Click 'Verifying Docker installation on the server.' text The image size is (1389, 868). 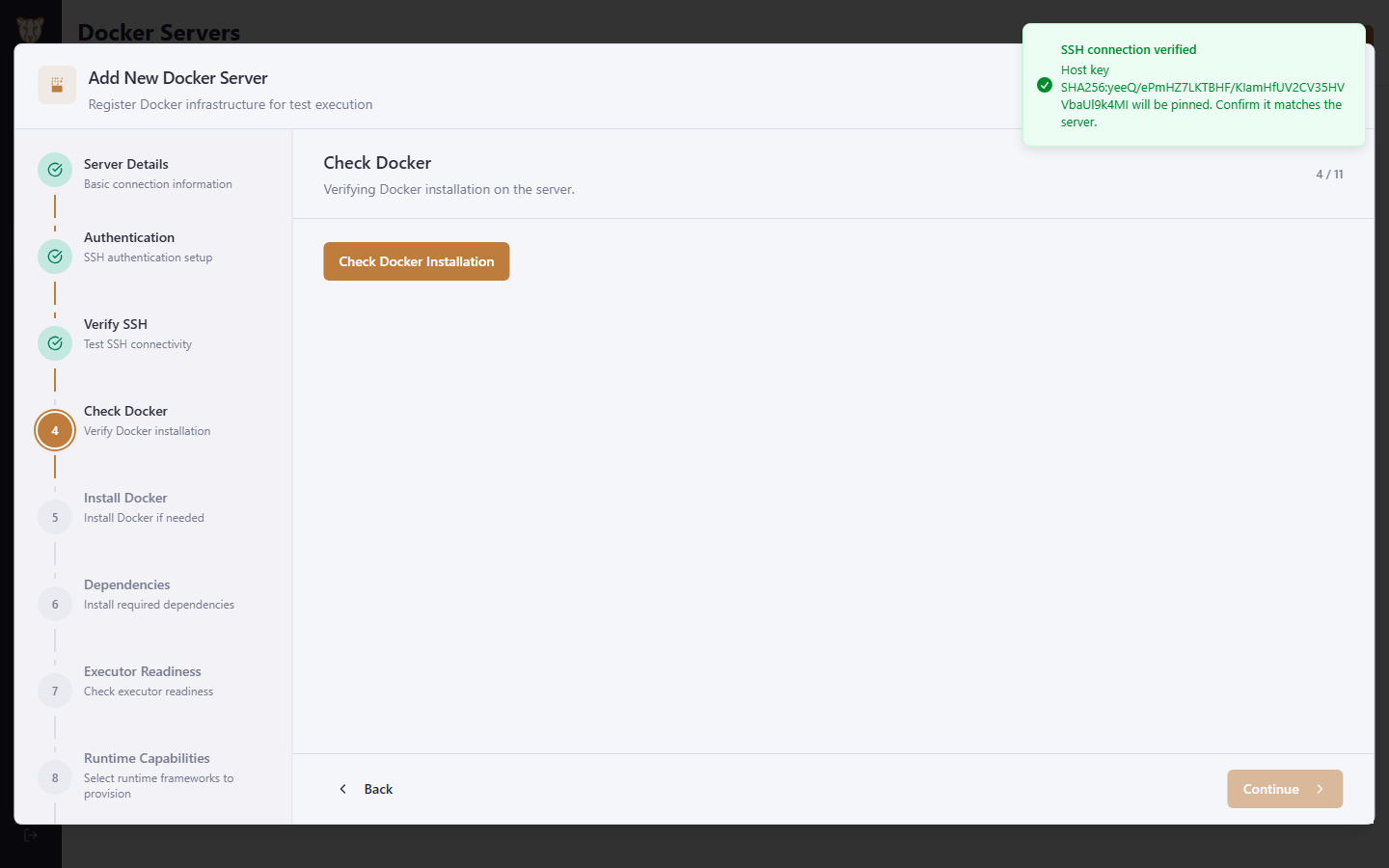tap(449, 189)
